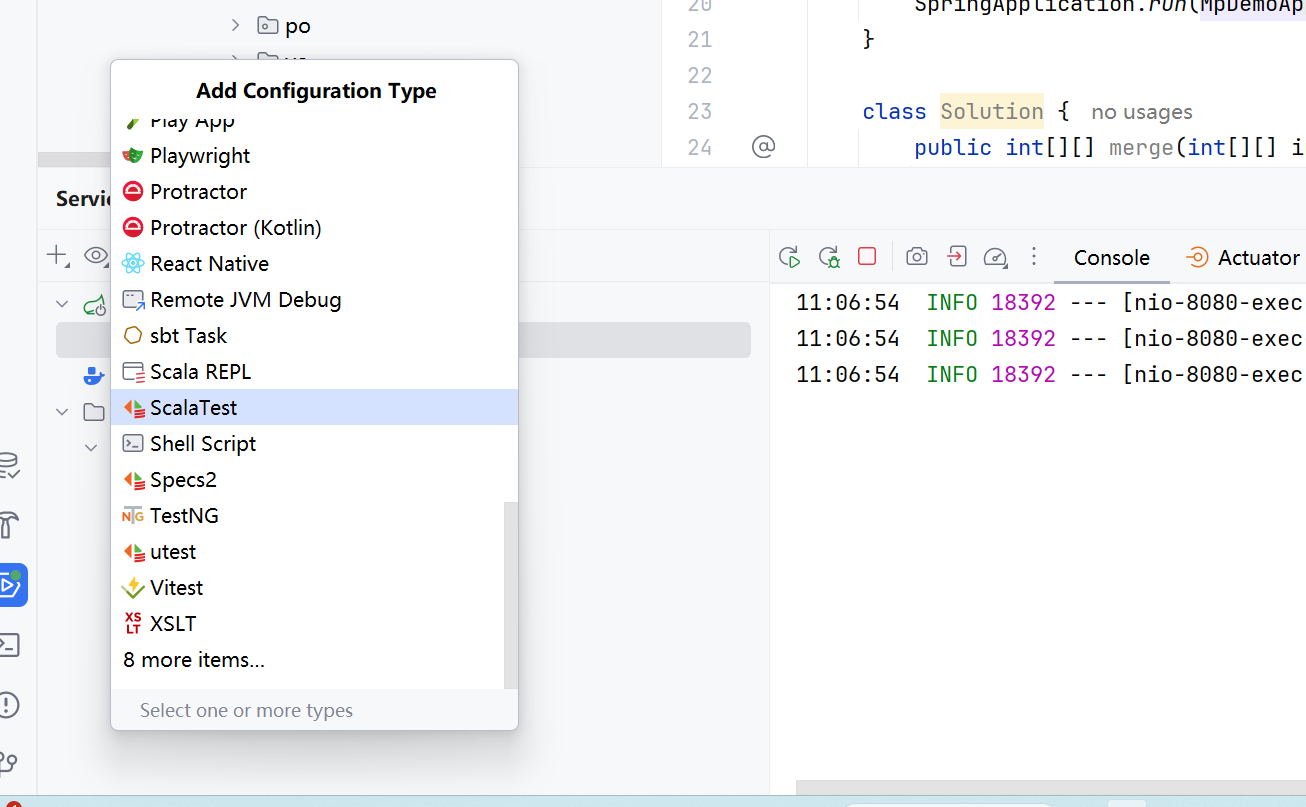1306x807 pixels.
Task: Collapse the nested chevron below the folder node
Action: 91,448
